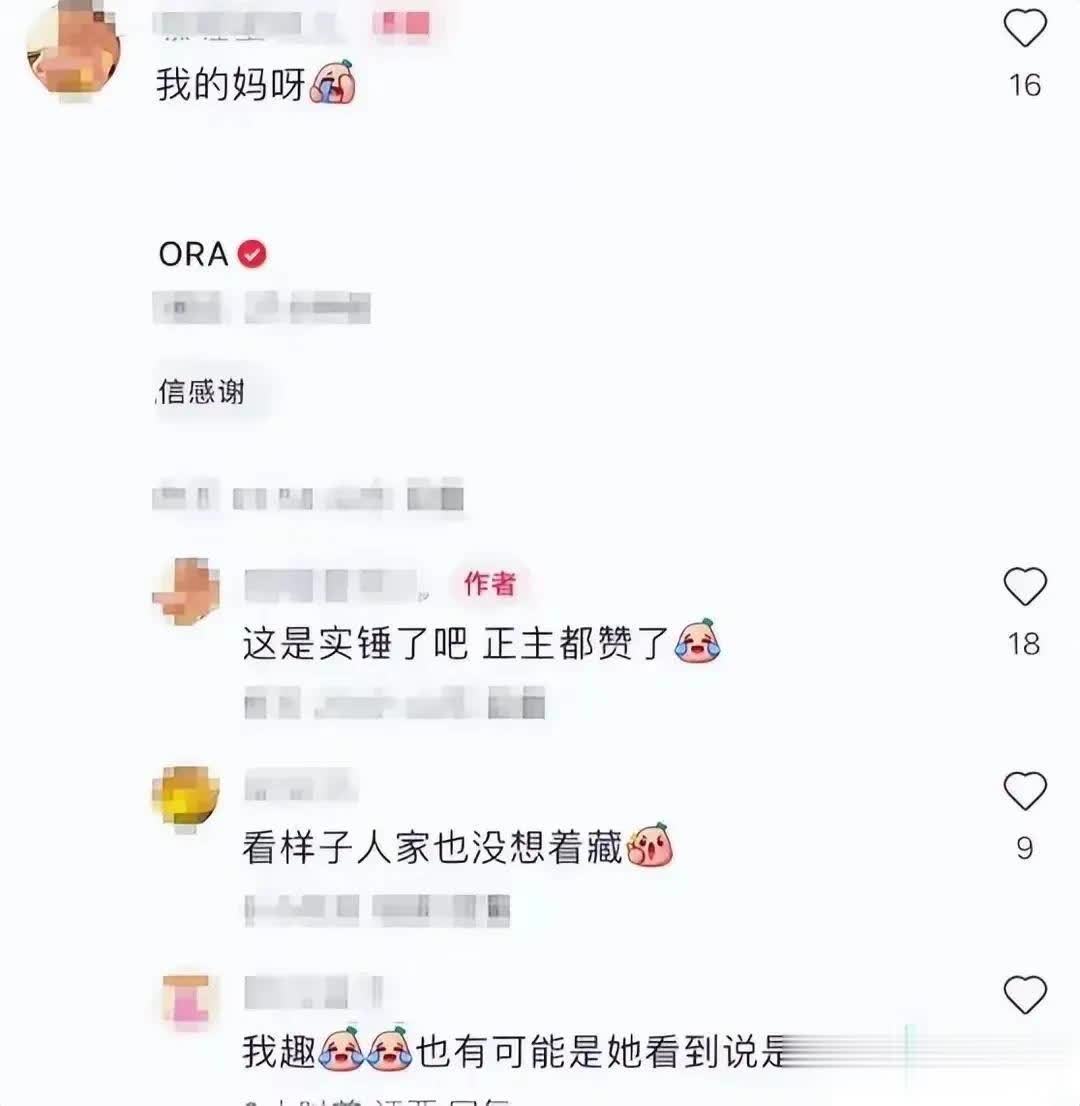Click the pink 作者 author tag
This screenshot has height=1106, width=1080.
[x=490, y=584]
